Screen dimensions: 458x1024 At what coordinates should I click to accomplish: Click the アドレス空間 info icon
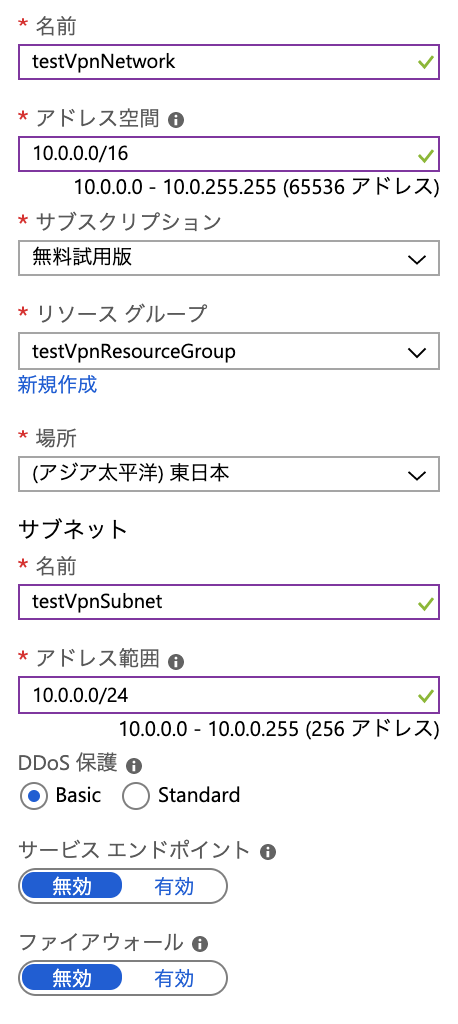(175, 120)
